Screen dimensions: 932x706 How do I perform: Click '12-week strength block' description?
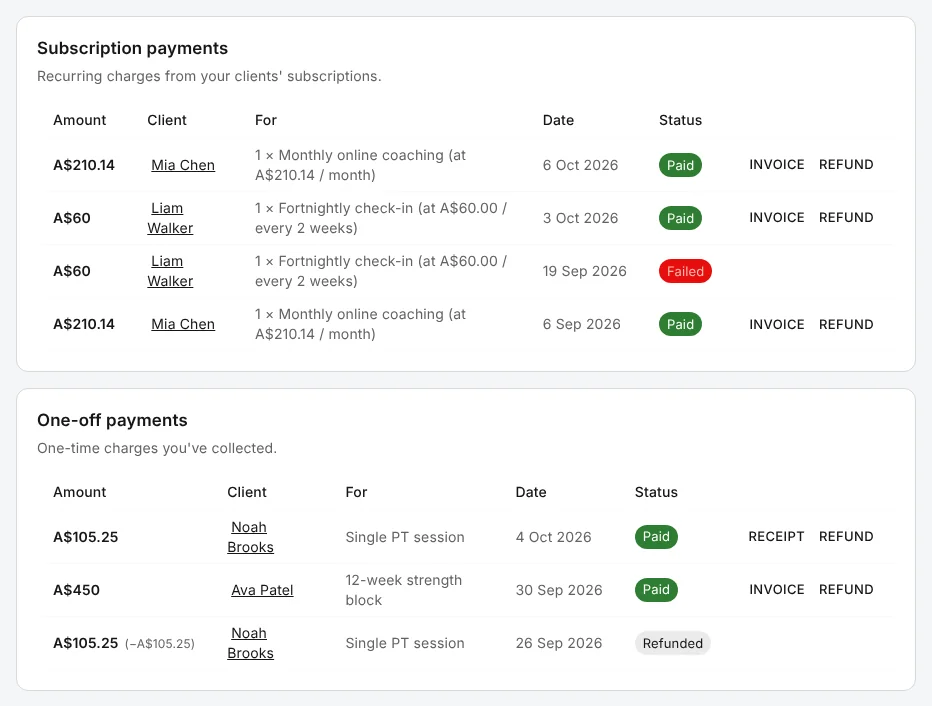[404, 590]
